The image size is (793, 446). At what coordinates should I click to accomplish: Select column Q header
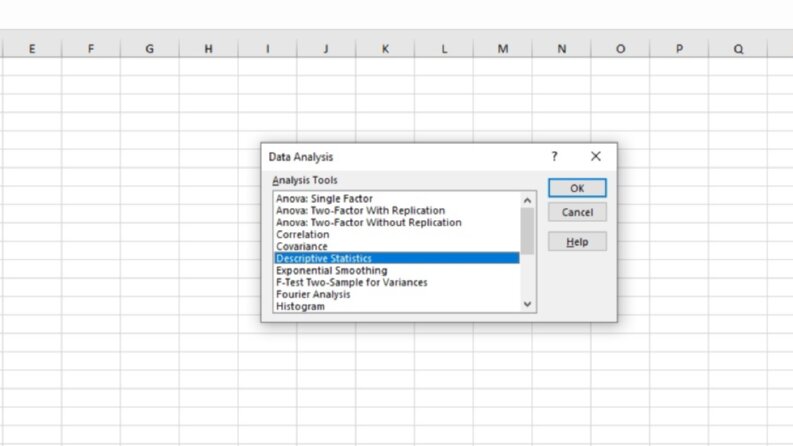(738, 49)
